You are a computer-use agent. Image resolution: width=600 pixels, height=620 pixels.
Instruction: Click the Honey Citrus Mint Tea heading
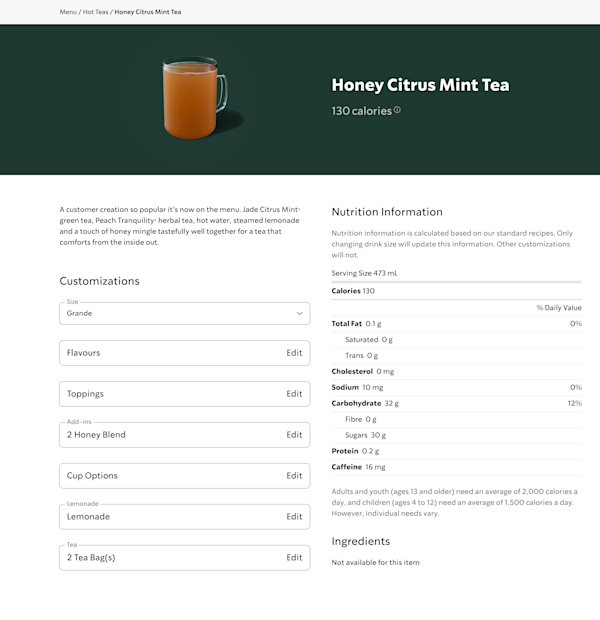point(420,85)
